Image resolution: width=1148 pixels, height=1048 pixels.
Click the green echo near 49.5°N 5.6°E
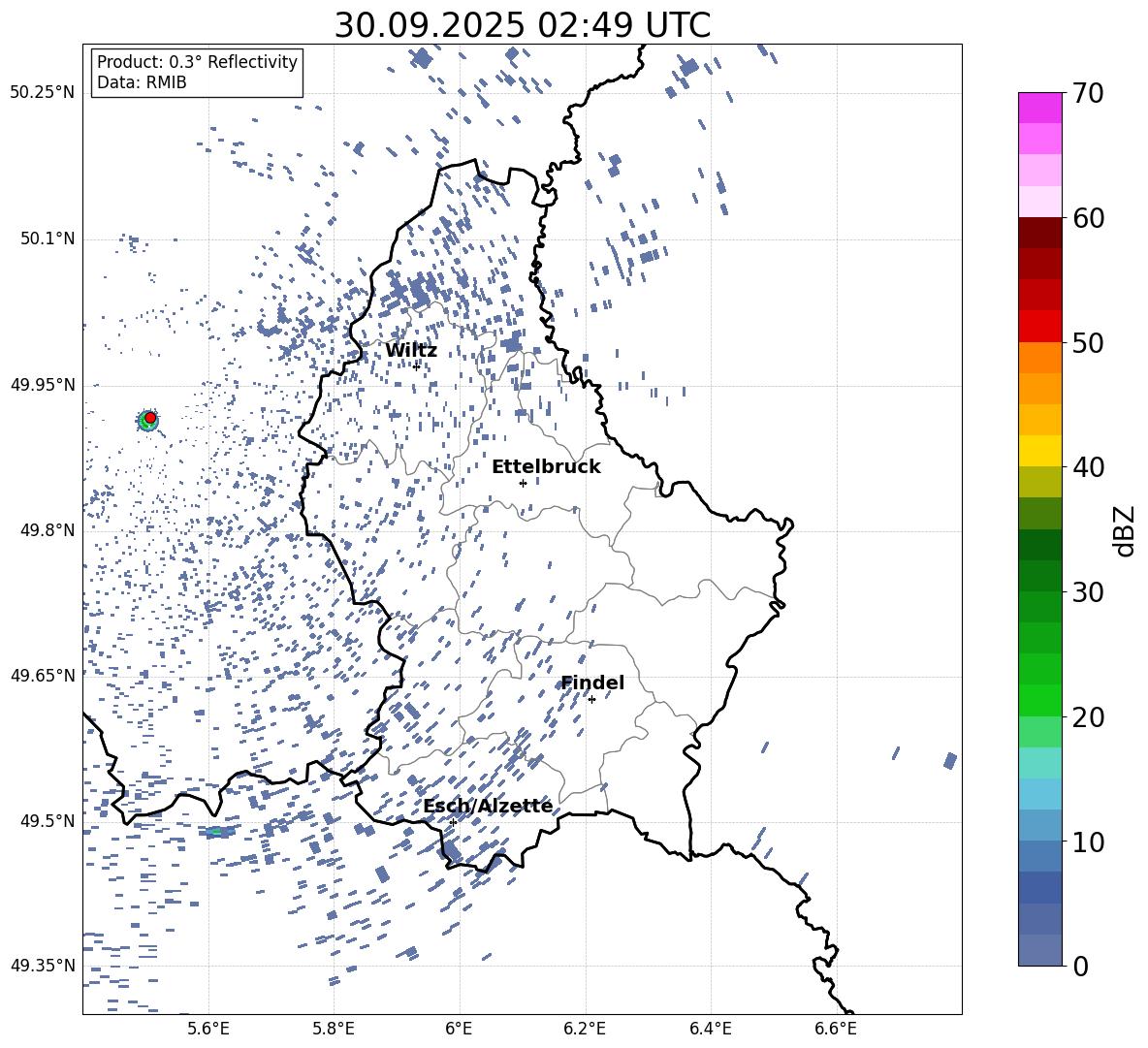(217, 832)
